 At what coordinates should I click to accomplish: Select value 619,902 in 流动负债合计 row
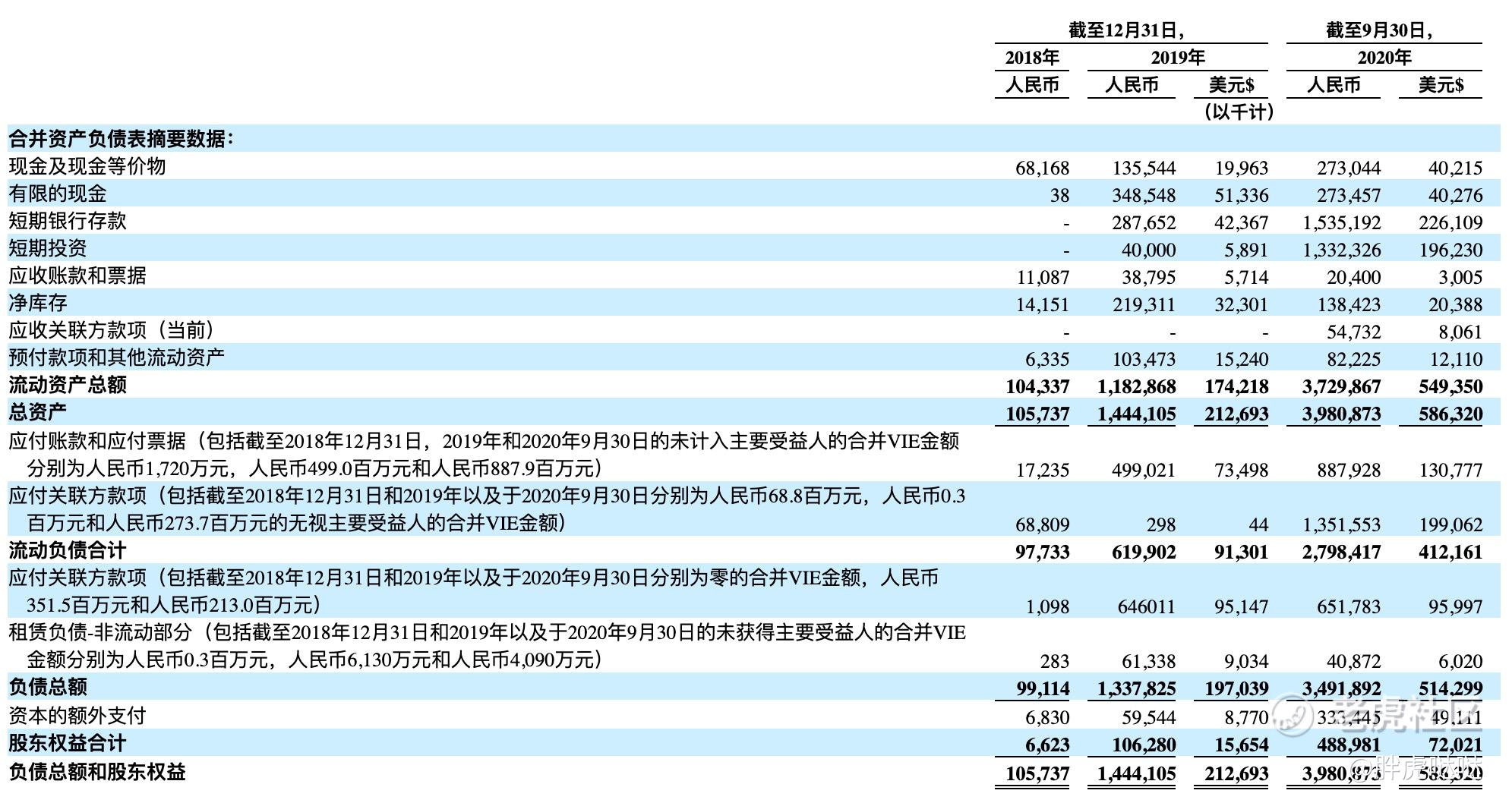[1144, 552]
